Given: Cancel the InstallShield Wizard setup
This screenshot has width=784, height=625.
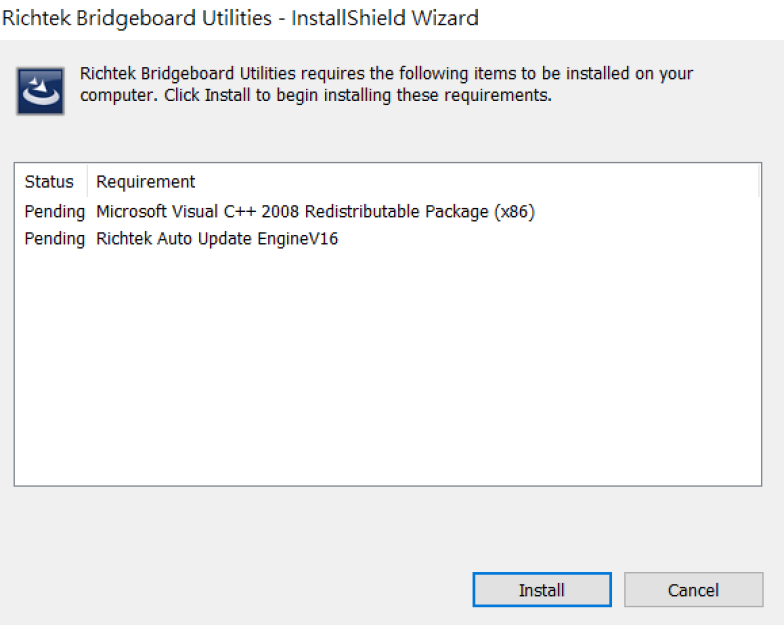Looking at the screenshot, I should (x=694, y=590).
